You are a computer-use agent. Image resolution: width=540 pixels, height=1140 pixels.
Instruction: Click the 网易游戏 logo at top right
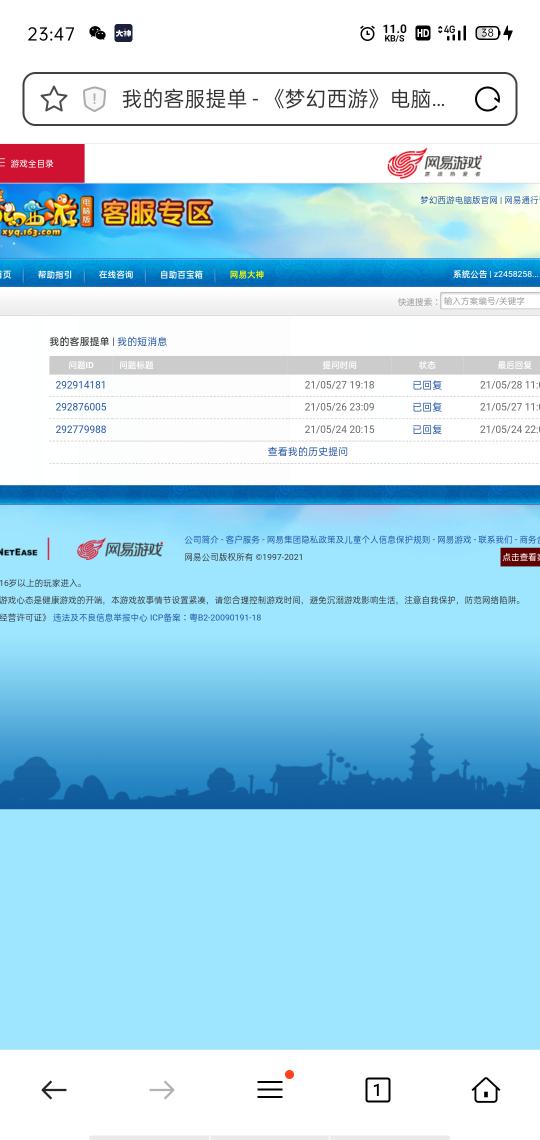click(434, 163)
